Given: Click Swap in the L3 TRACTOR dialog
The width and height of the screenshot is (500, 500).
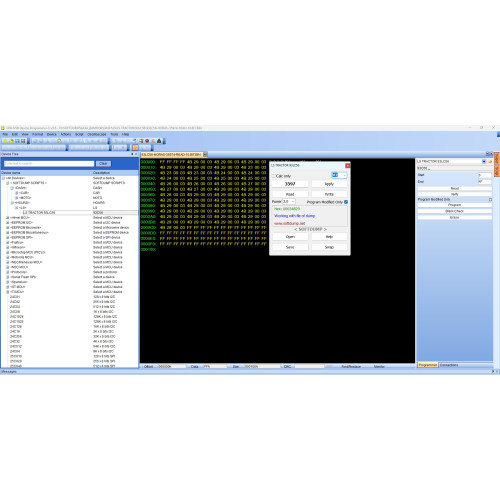Looking at the screenshot, I should coord(329,247).
